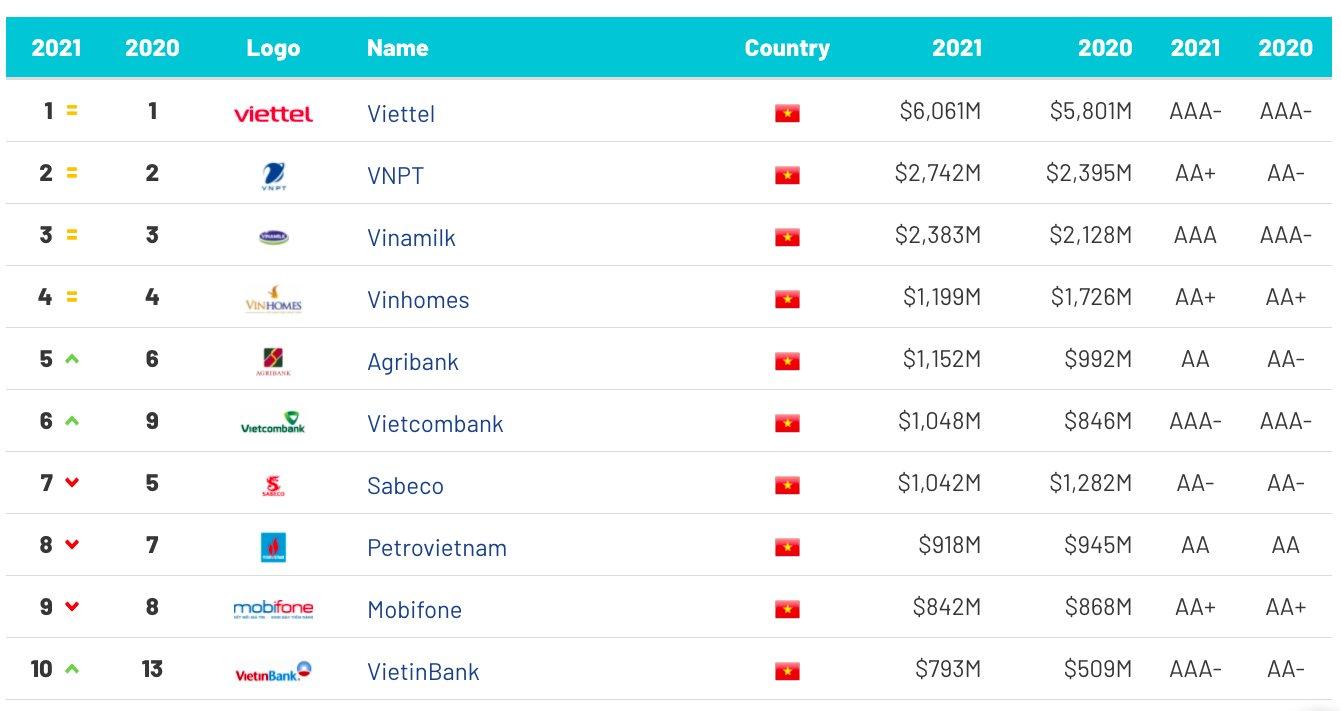Click the Sabeco red logo
The height and width of the screenshot is (711, 1341).
(273, 486)
